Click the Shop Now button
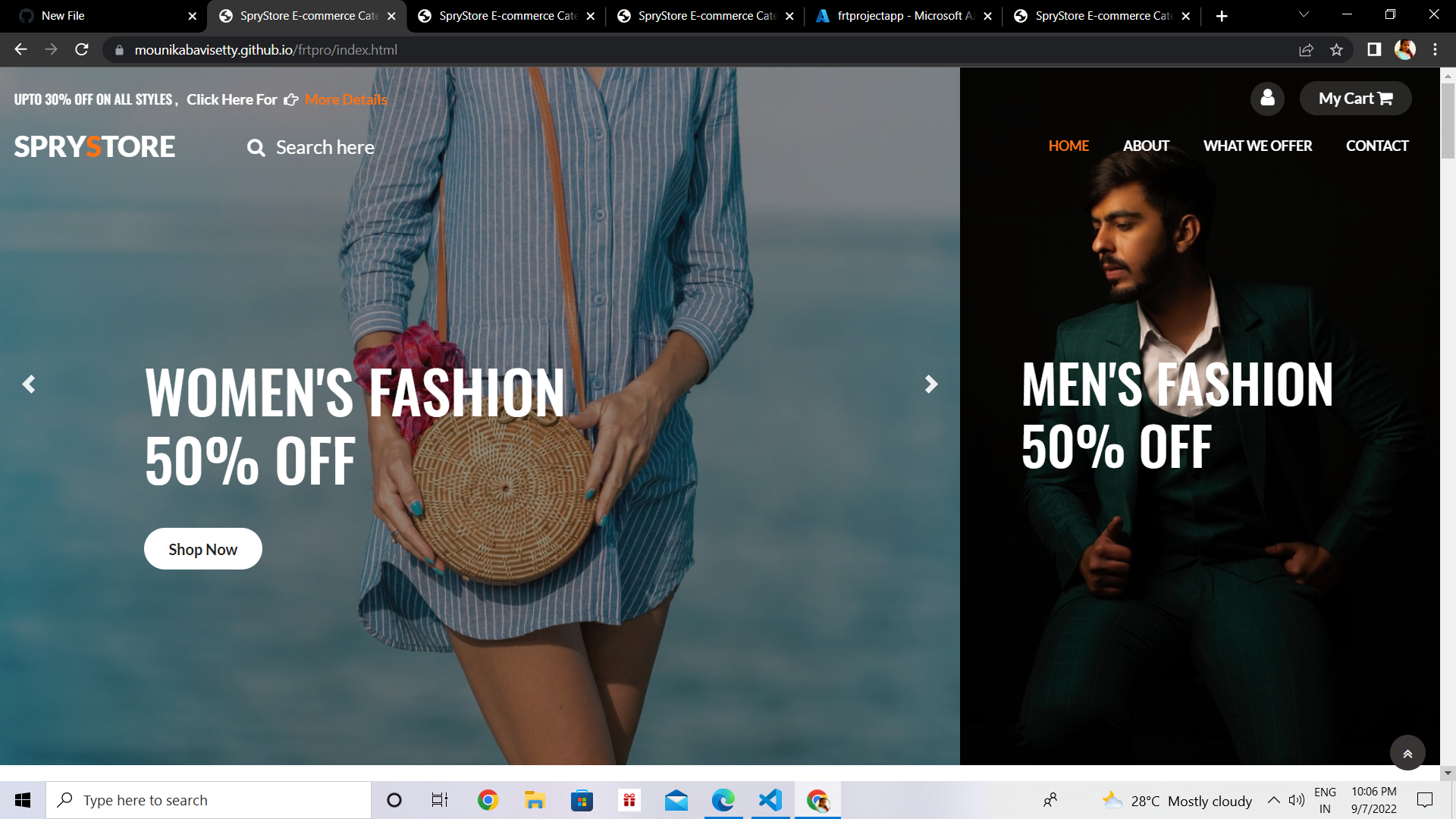 pos(202,549)
